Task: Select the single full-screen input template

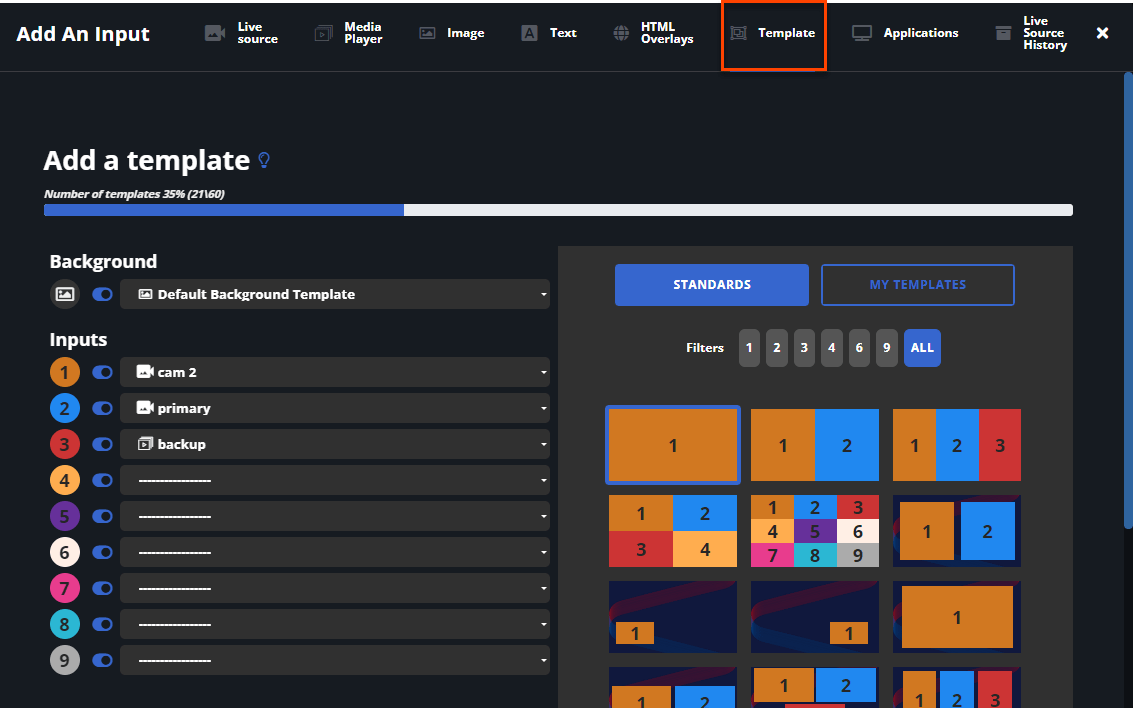Action: coord(673,445)
